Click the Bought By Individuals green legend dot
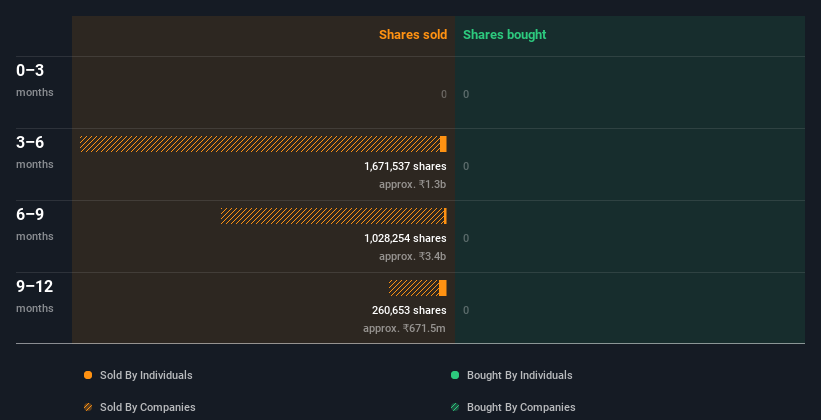The image size is (821, 420). click(x=455, y=375)
